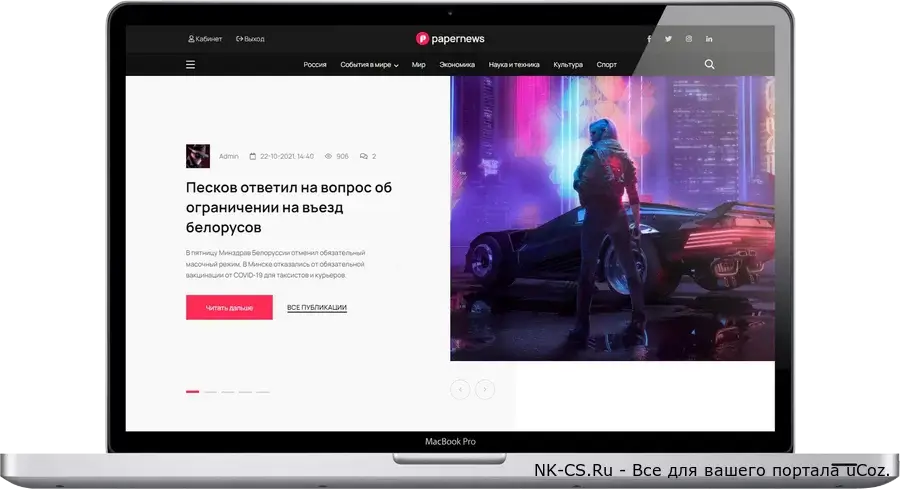Open the Мир menu item
This screenshot has width=900, height=489.
coord(418,65)
